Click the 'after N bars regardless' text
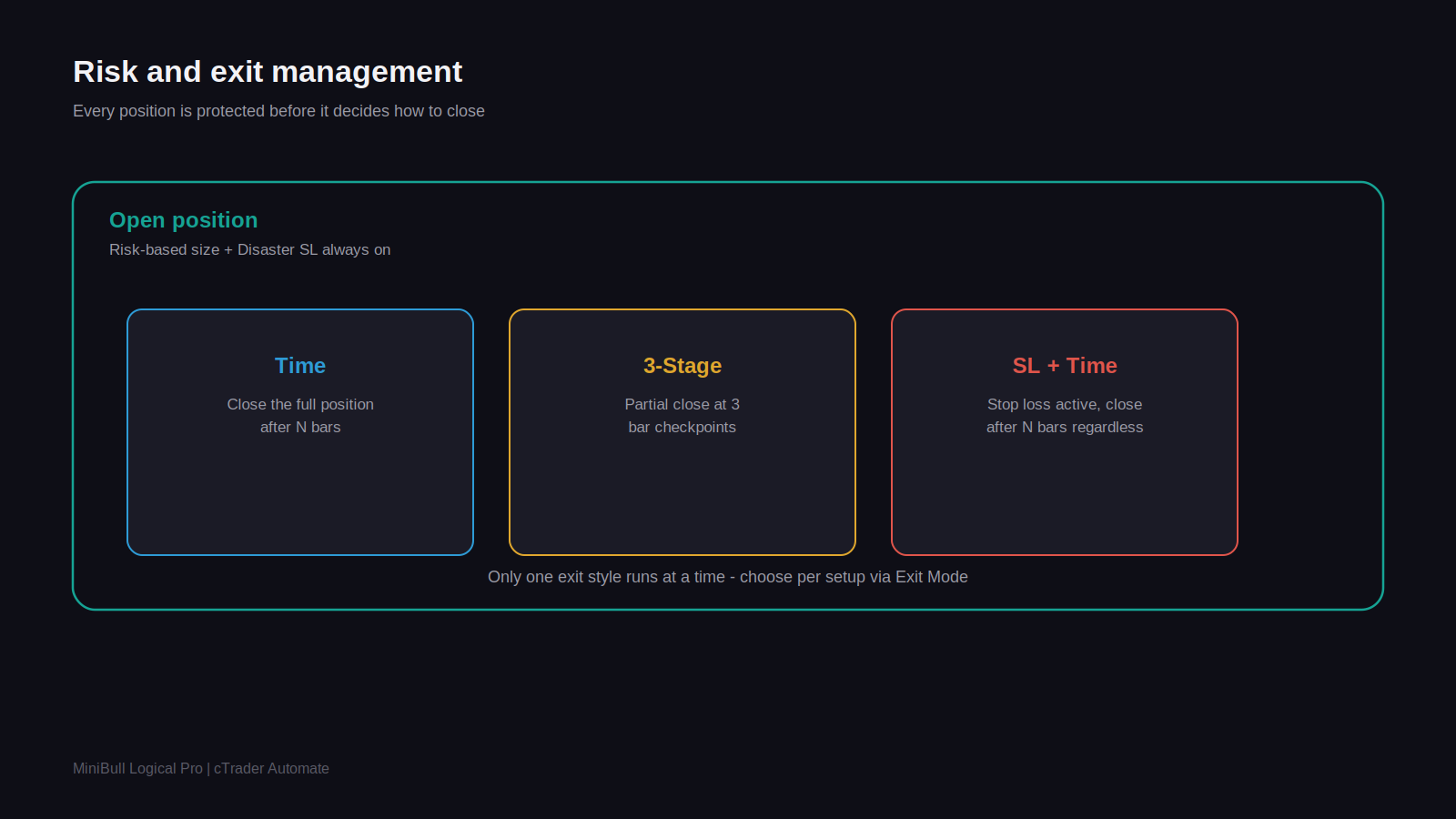Viewport: 1456px width, 819px height. coord(1065,427)
